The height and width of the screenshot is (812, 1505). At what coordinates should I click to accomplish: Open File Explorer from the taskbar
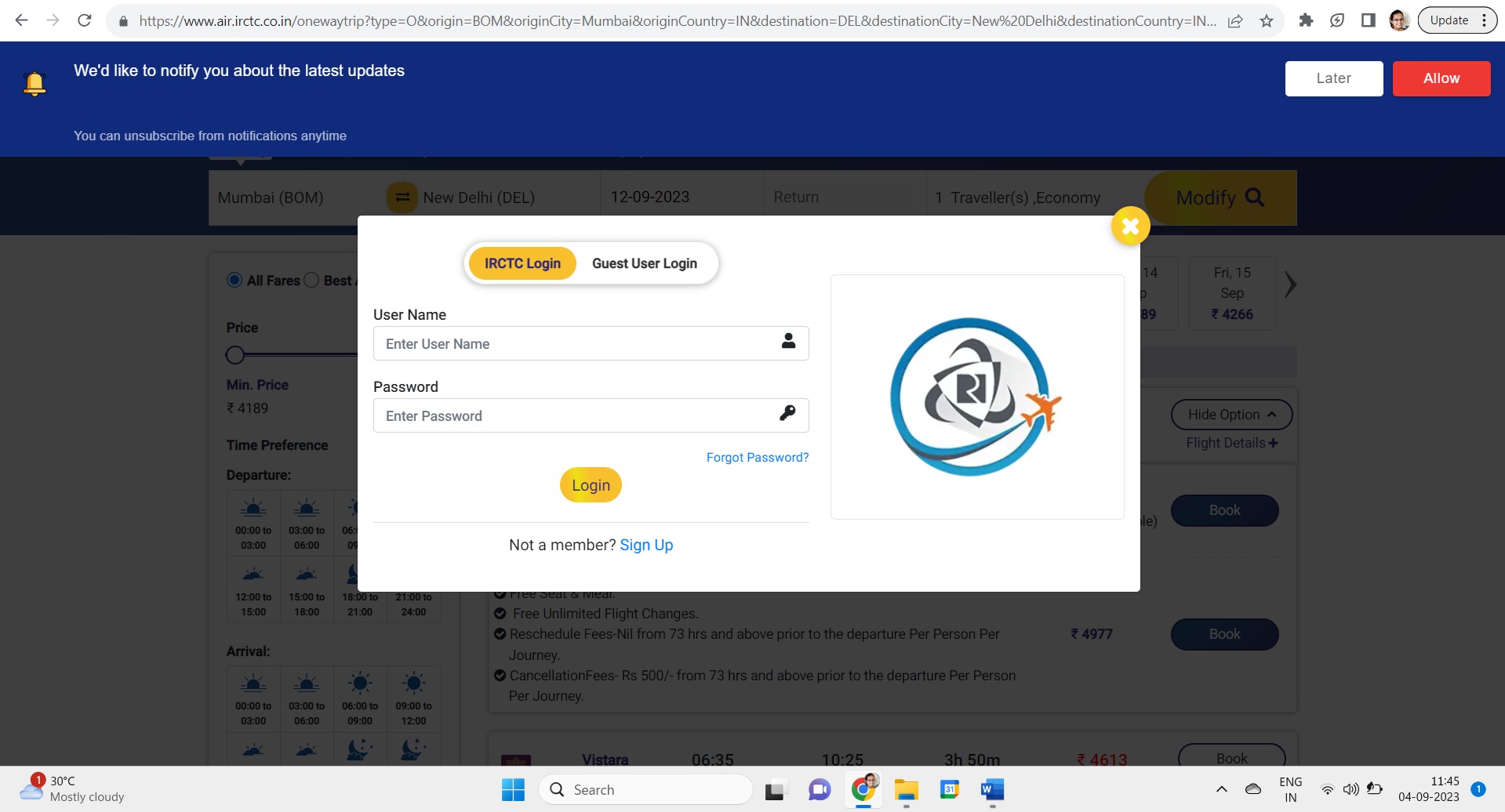(x=906, y=790)
